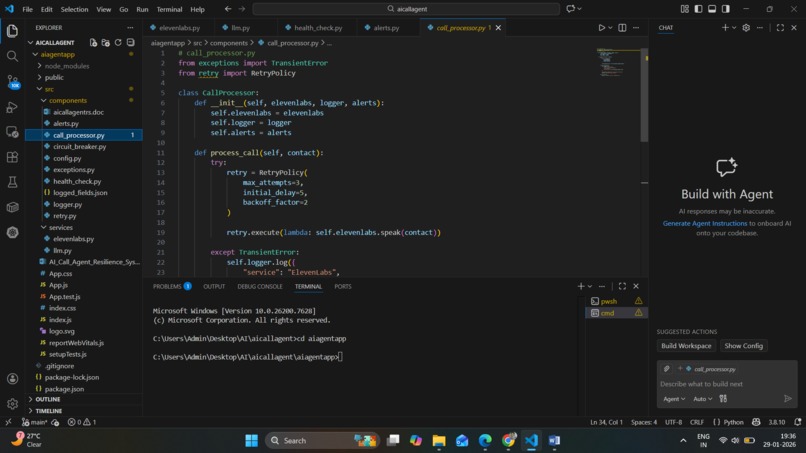Select the pwsh terminal session
This screenshot has width=806, height=453.
616,301
